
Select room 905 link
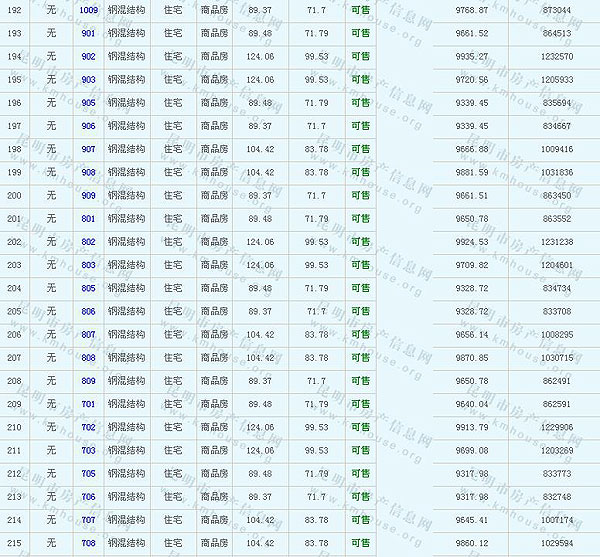[x=89, y=102]
